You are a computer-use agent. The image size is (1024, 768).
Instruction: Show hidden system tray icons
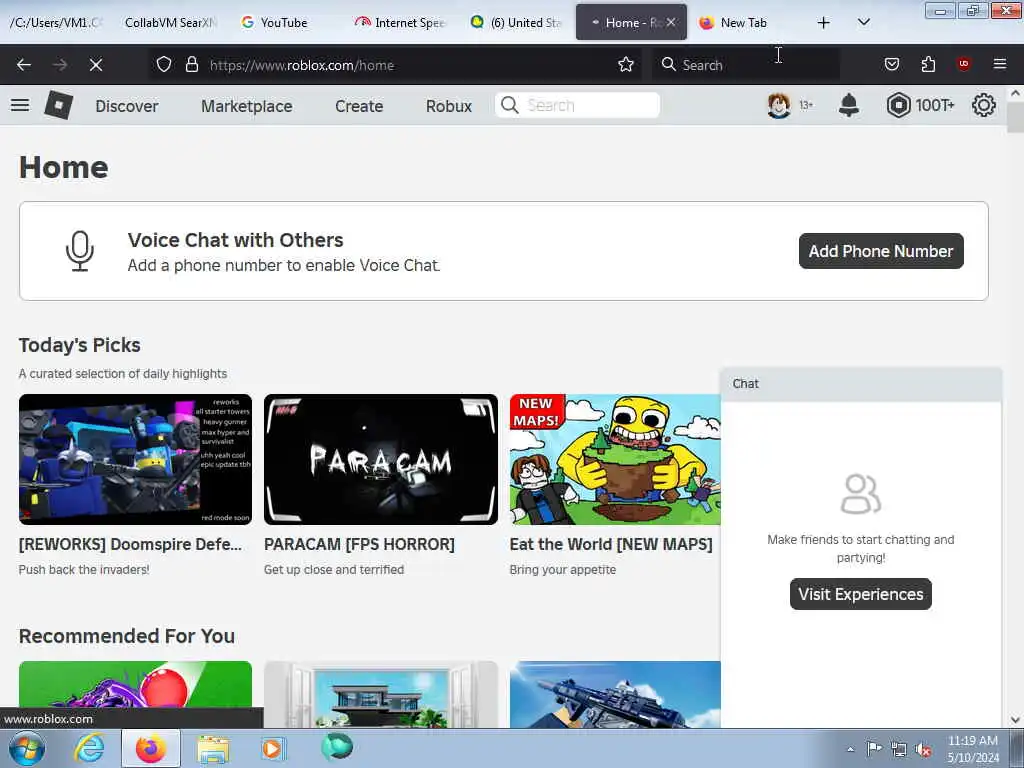(x=850, y=750)
